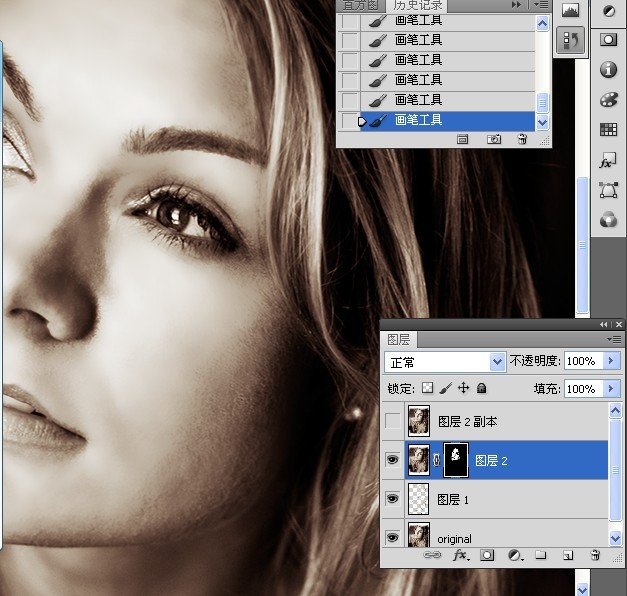Link layers using chain icon in Layers footer
The image size is (627, 596).
pos(432,555)
